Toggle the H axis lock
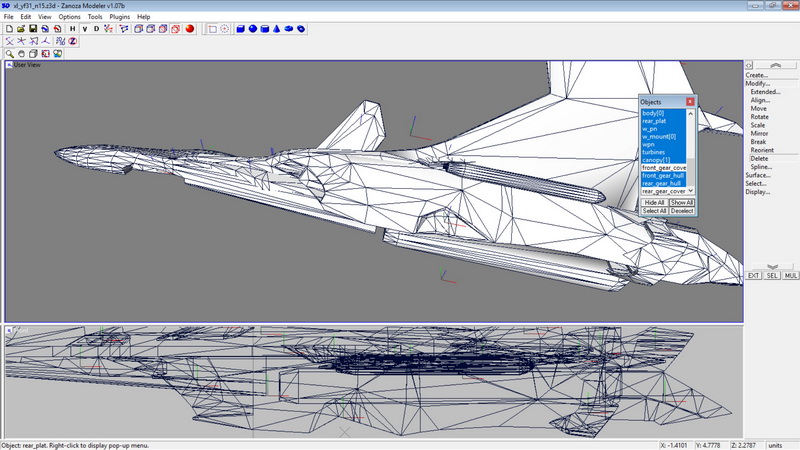 [x=72, y=29]
